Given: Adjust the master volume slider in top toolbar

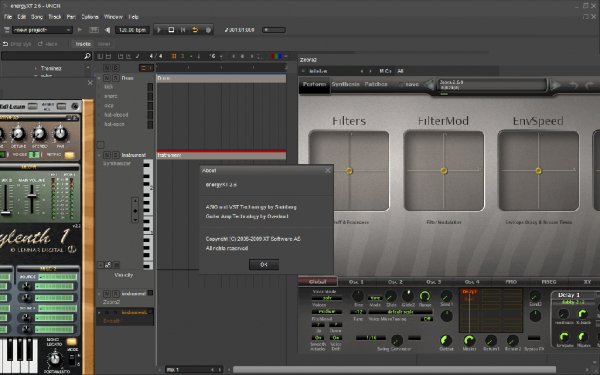Looking at the screenshot, I should pyautogui.click(x=274, y=30).
